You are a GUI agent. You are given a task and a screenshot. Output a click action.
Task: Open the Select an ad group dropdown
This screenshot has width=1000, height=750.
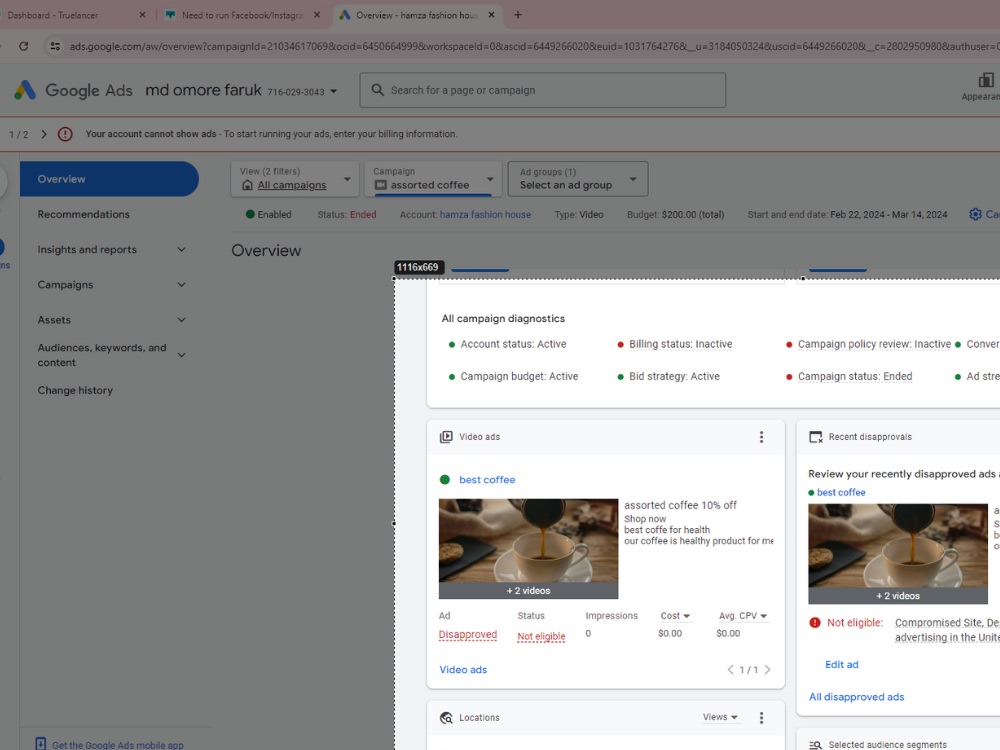click(x=578, y=179)
